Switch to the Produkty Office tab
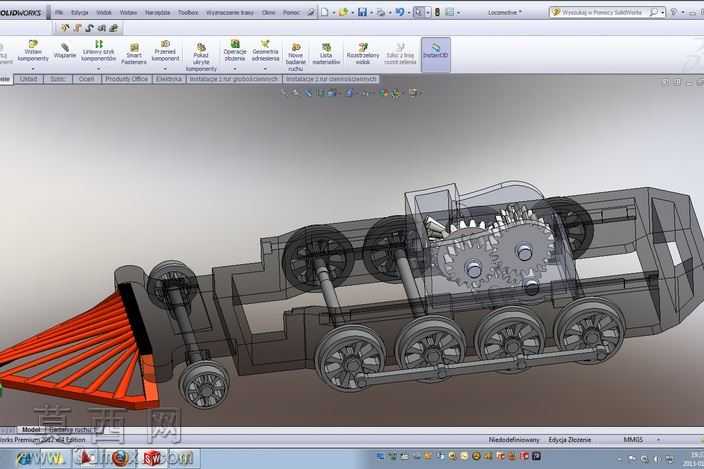Image resolution: width=704 pixels, height=469 pixels. click(127, 79)
